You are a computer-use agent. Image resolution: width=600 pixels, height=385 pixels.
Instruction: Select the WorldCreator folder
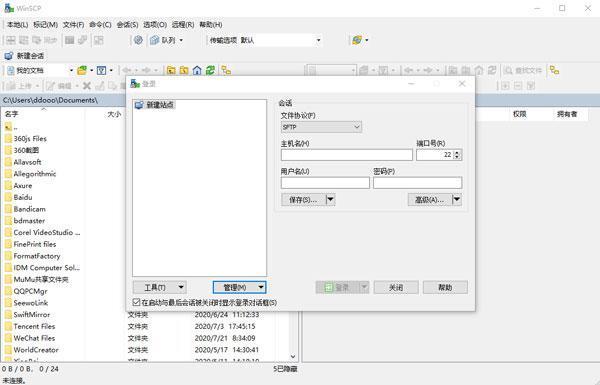[x=36, y=350]
